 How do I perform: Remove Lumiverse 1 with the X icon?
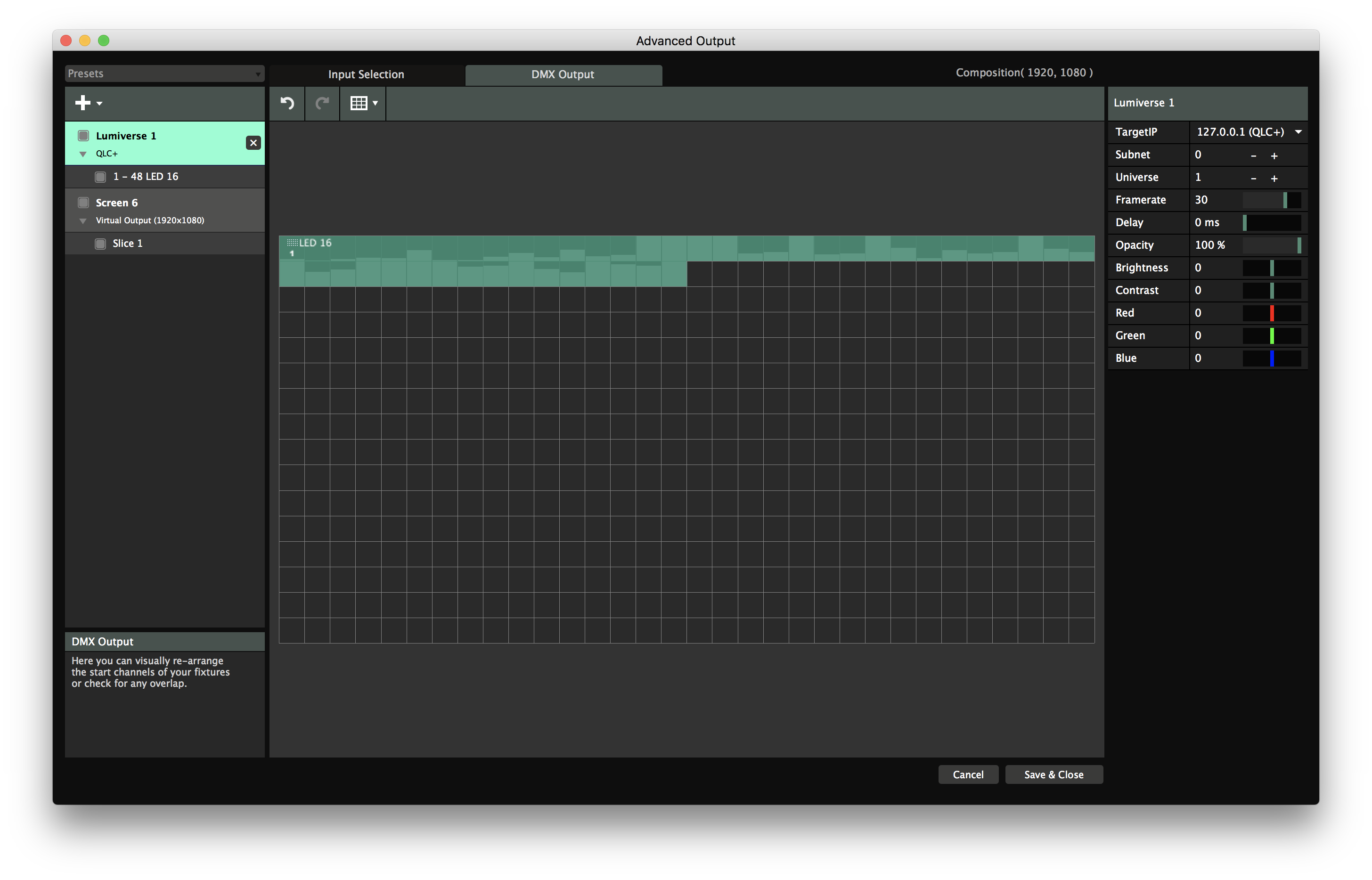coord(253,143)
